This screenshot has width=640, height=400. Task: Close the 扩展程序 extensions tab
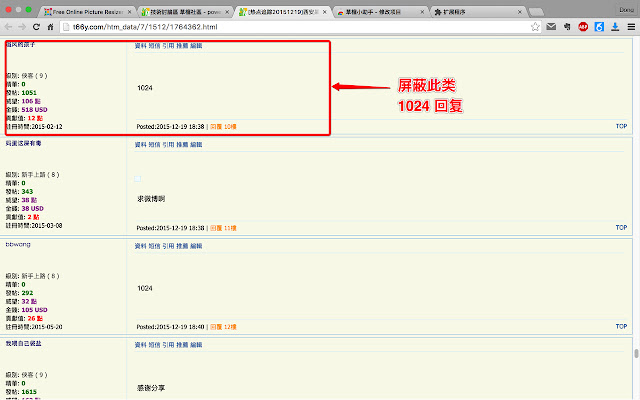coord(520,12)
